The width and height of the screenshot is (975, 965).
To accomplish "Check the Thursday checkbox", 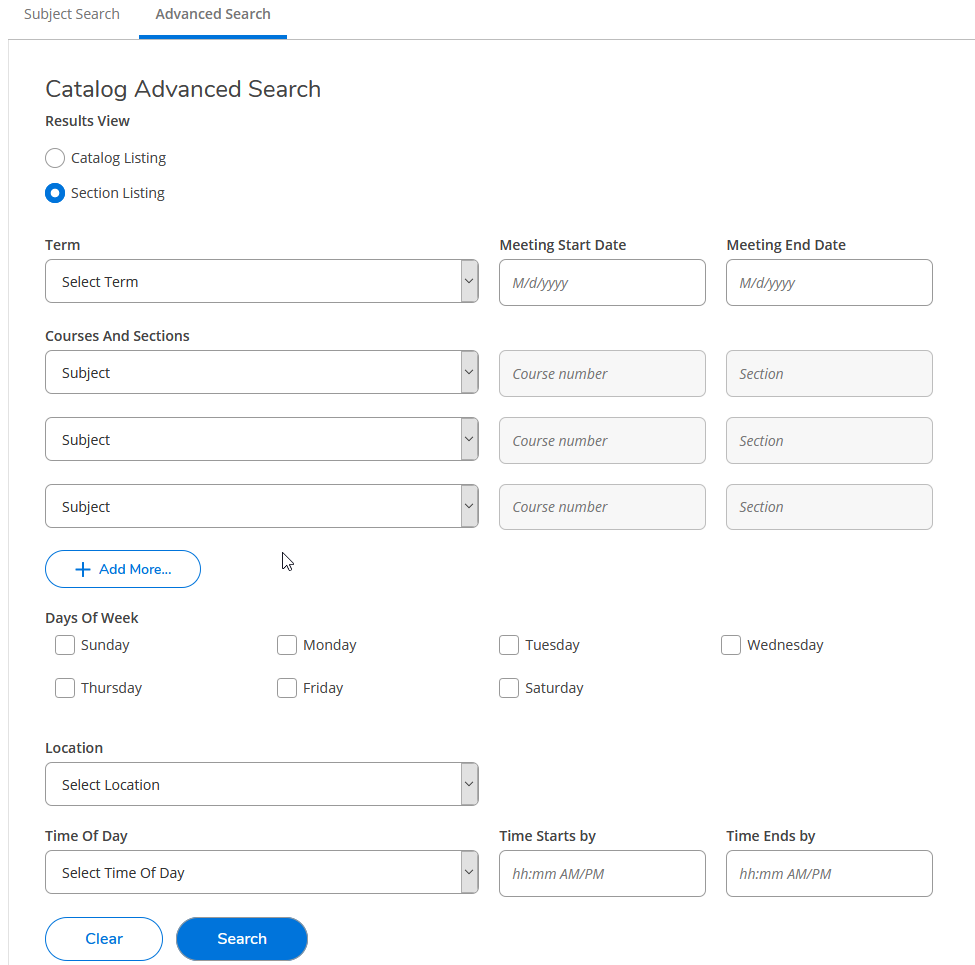I will [65, 688].
